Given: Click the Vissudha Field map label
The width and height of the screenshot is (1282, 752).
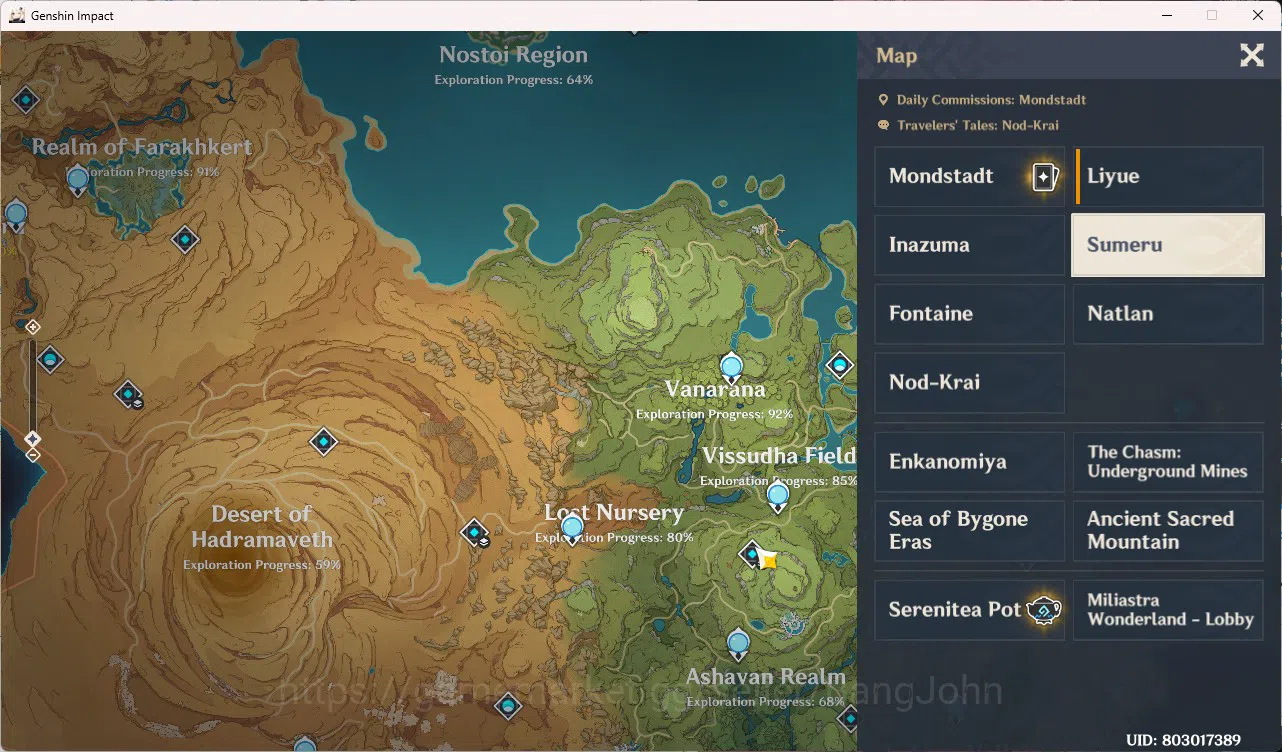Looking at the screenshot, I should [x=779, y=457].
